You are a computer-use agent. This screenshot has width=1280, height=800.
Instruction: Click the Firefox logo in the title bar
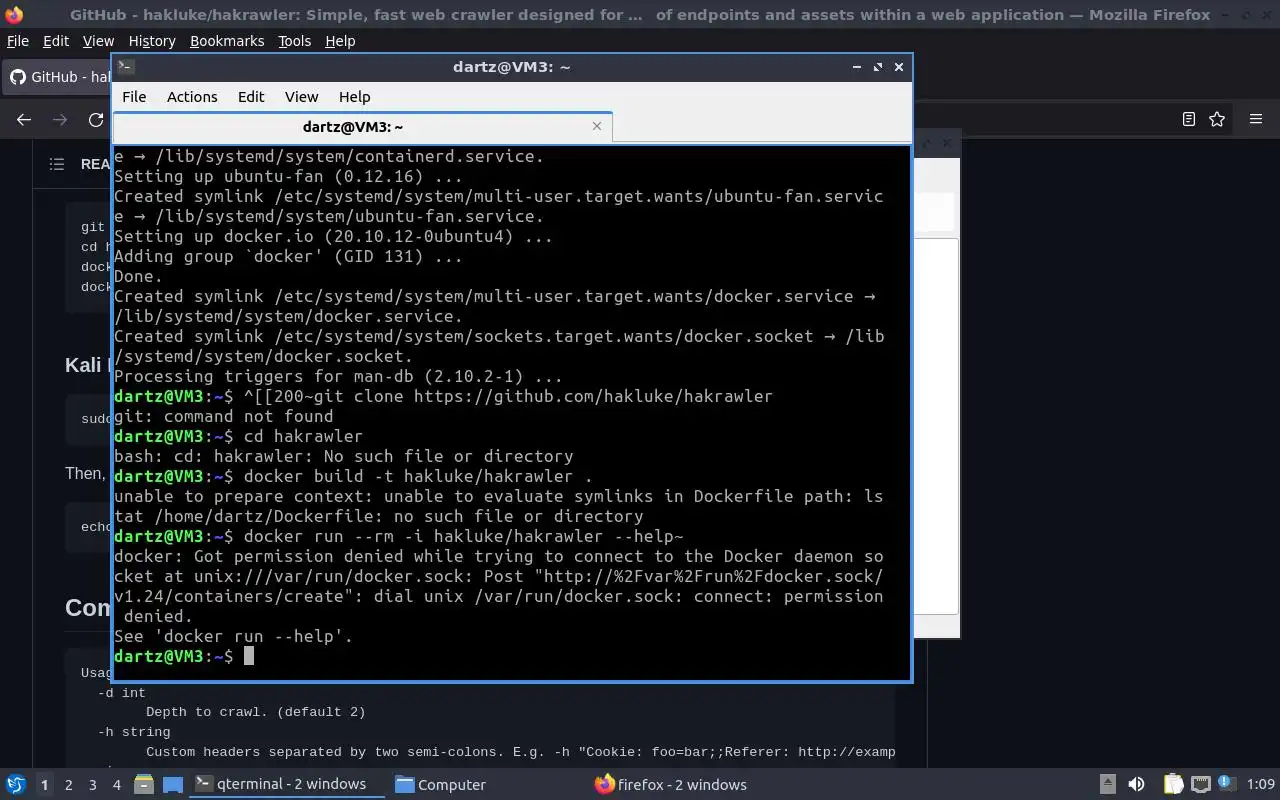pos(14,14)
